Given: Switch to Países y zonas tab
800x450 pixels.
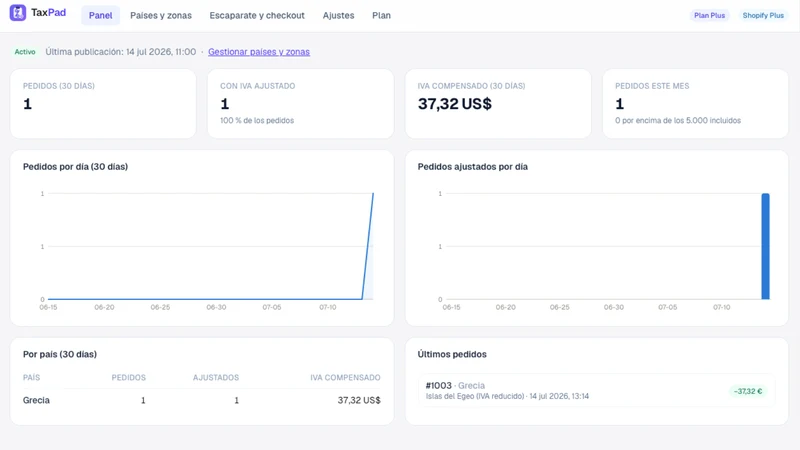Looking at the screenshot, I should [161, 15].
